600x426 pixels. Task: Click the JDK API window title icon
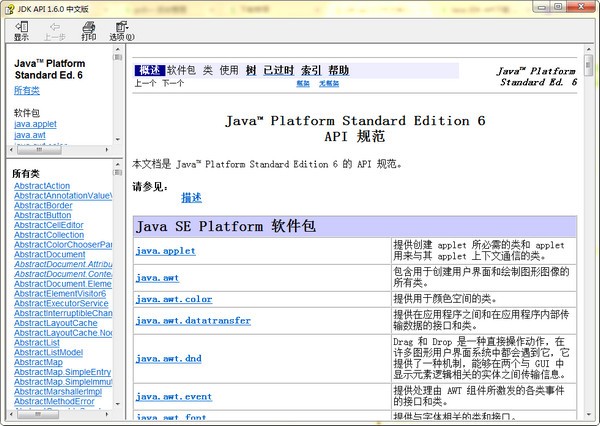click(x=9, y=8)
